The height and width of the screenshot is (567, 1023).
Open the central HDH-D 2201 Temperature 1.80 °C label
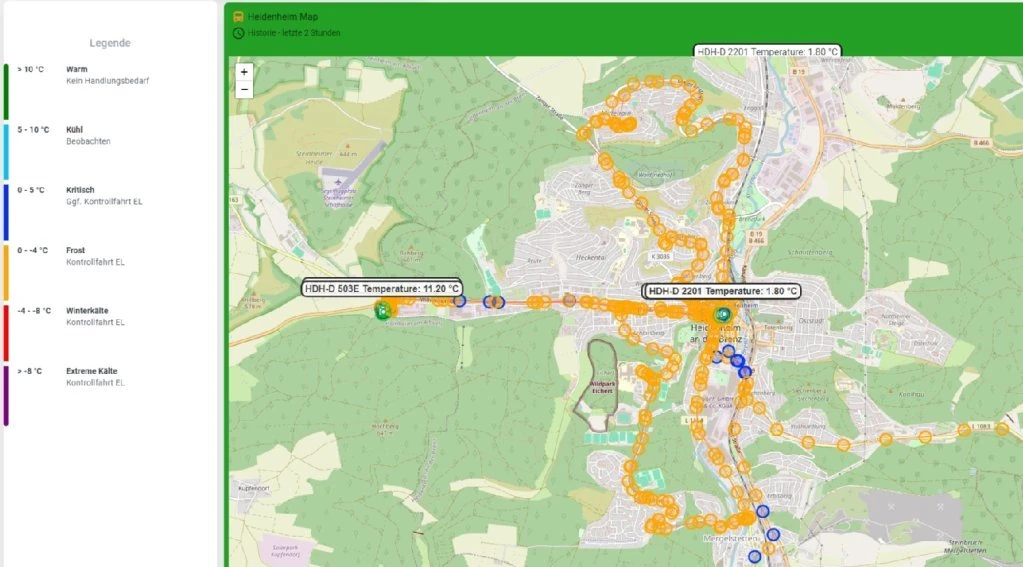[722, 291]
